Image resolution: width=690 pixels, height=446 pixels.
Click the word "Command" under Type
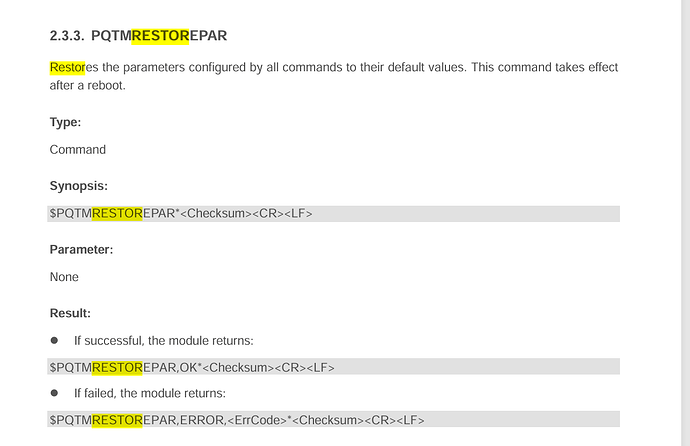click(x=78, y=150)
